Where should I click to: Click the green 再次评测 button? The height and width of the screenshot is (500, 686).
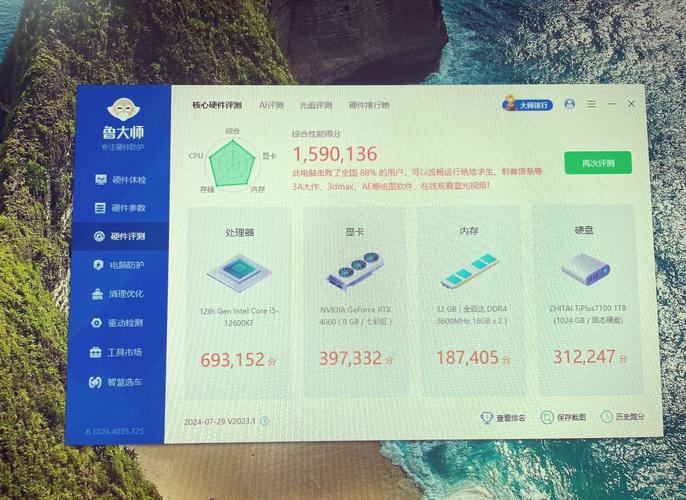[x=598, y=163]
